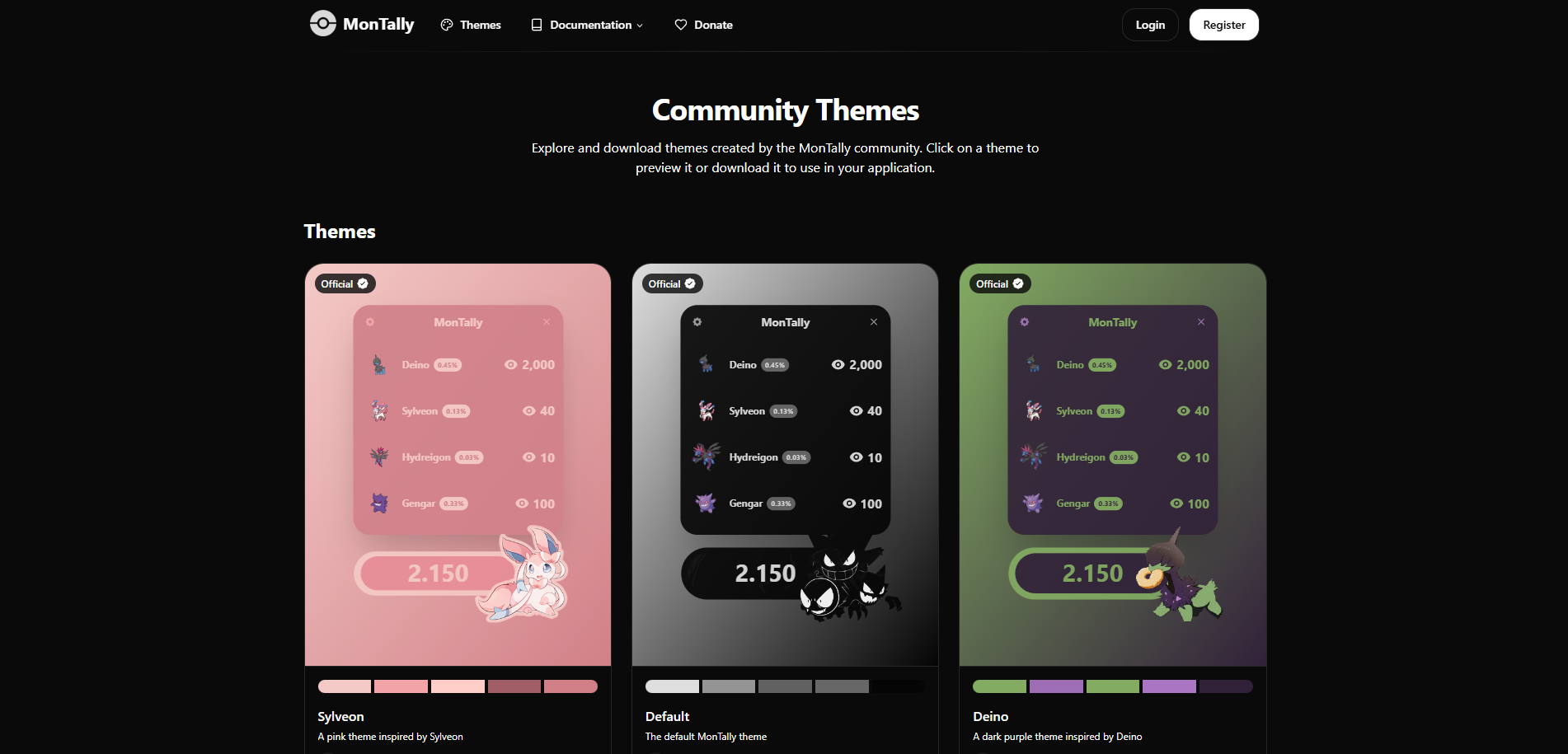Close the Deino theme preview widget

pos(1201,322)
